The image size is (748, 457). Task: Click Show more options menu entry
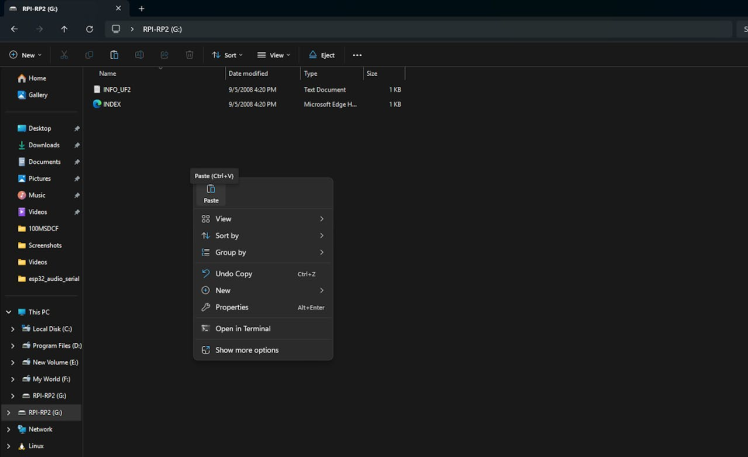tap(247, 350)
